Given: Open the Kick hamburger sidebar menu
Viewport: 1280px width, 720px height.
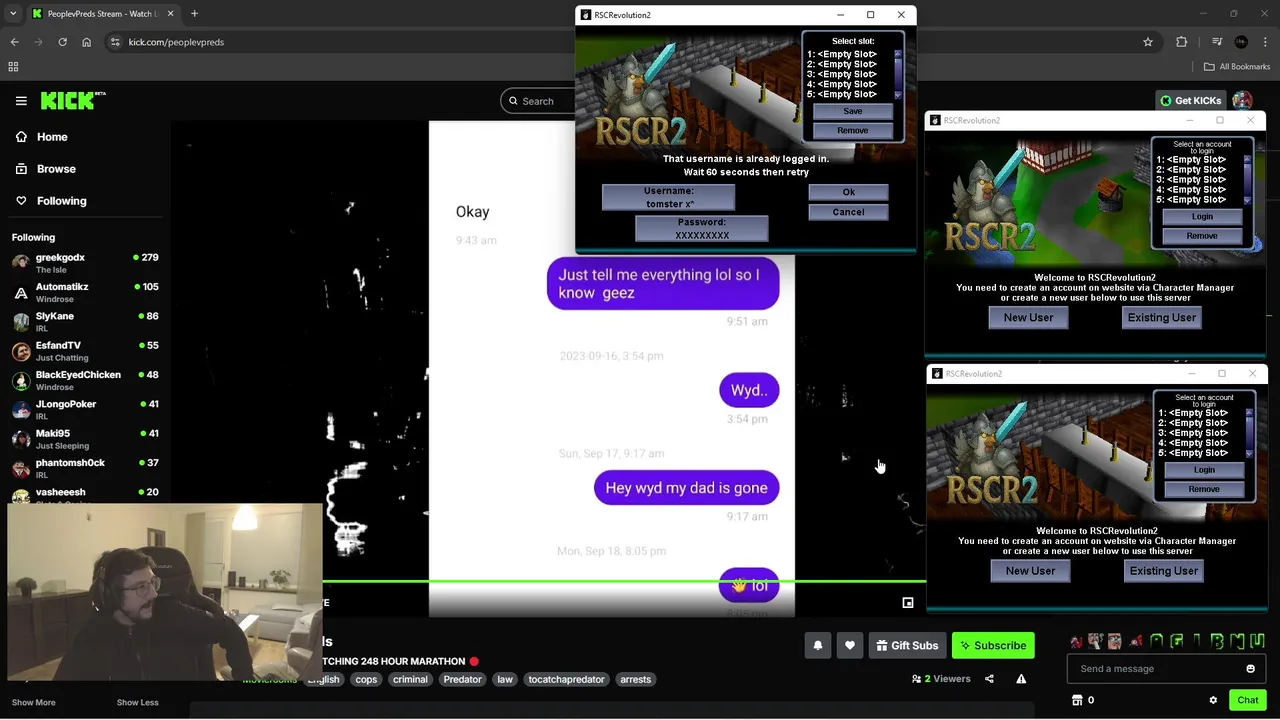Looking at the screenshot, I should (x=21, y=100).
